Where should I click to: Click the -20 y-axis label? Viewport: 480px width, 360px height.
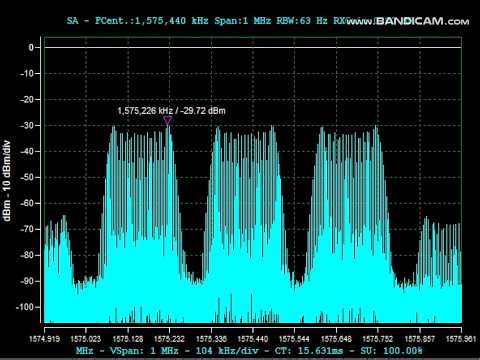pyautogui.click(x=27, y=99)
